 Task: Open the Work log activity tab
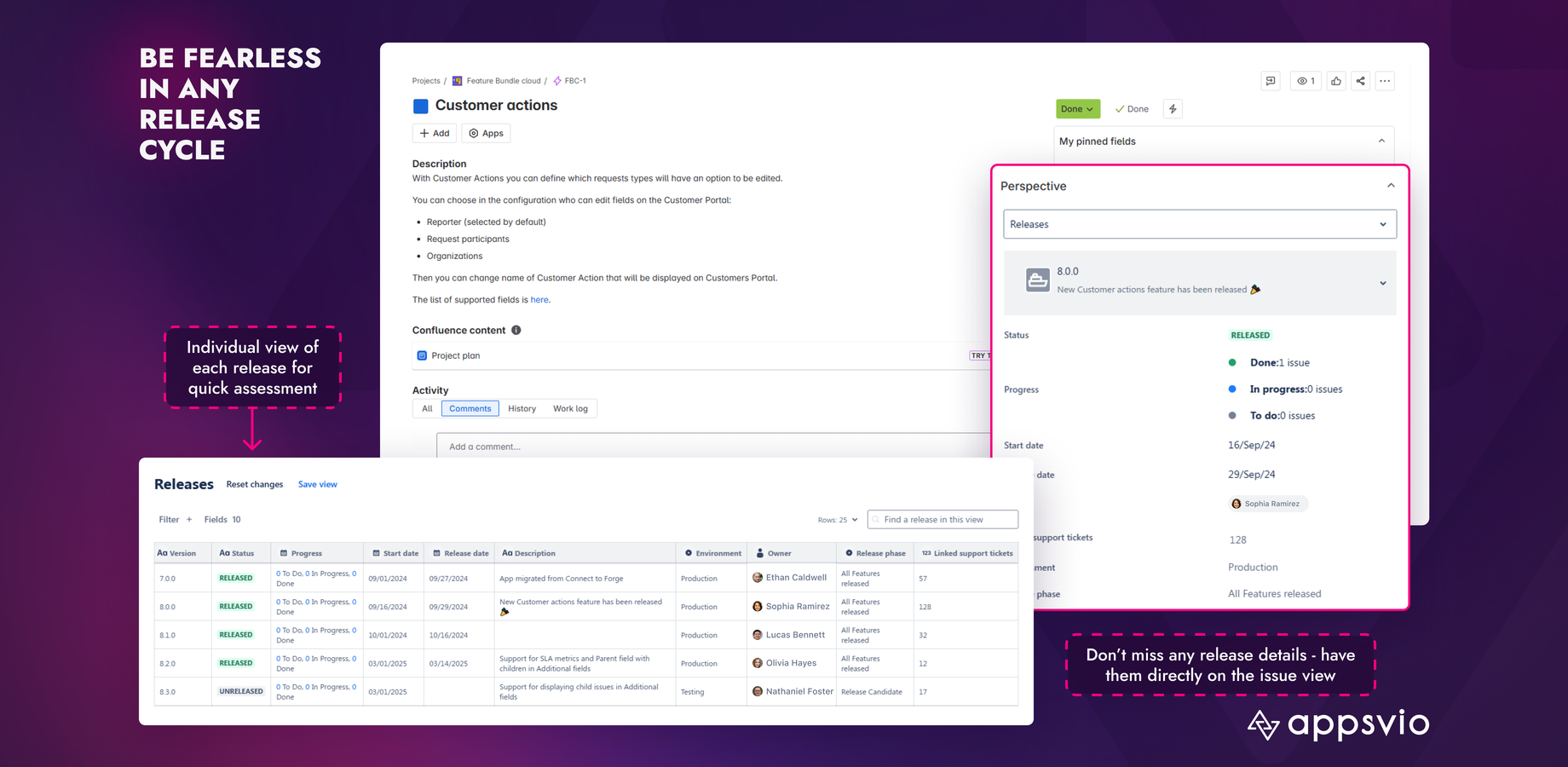(570, 408)
